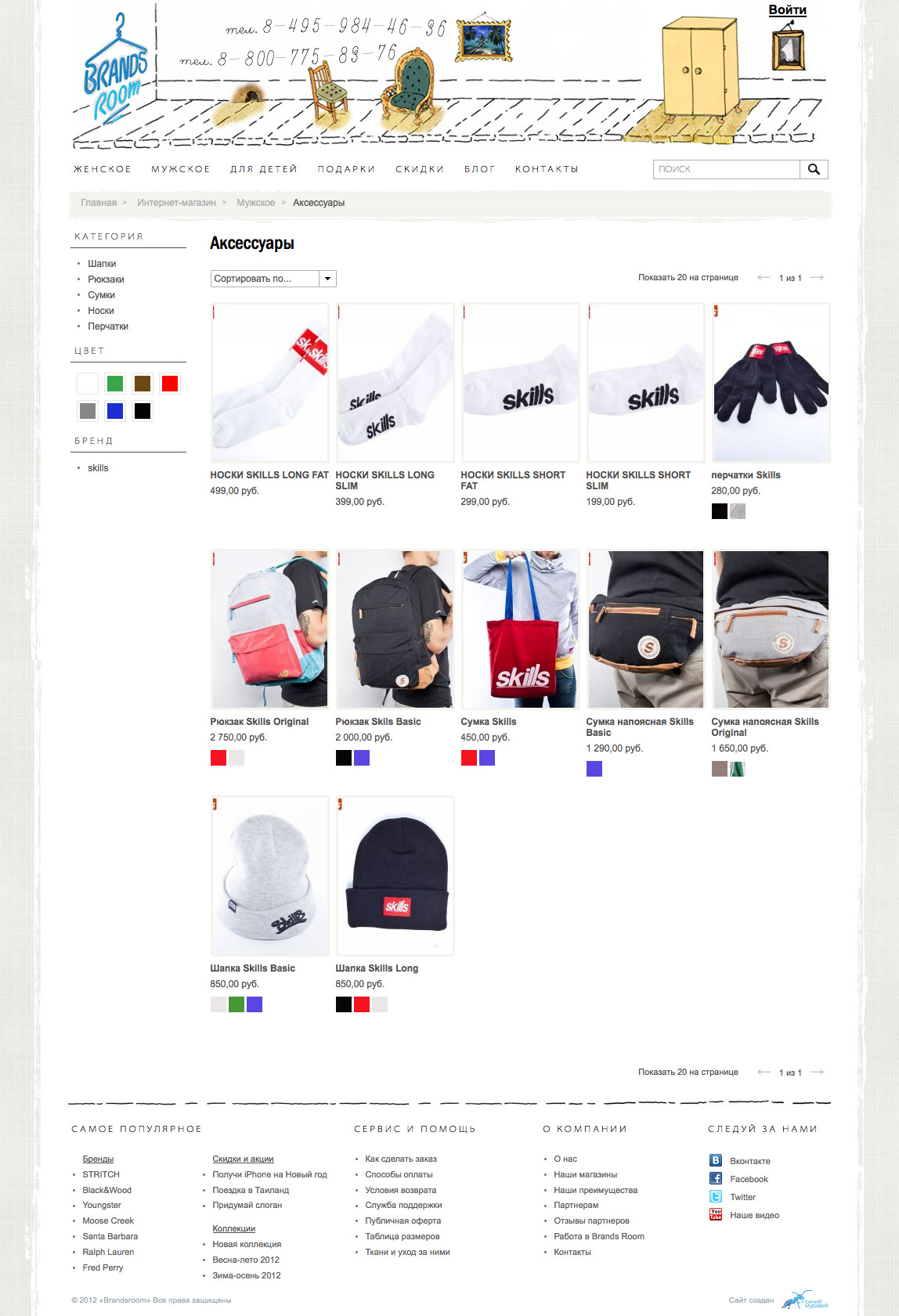899x1316 pixels.
Task: Choose red swatch under Рюкзак Skills Original
Action: [x=218, y=758]
